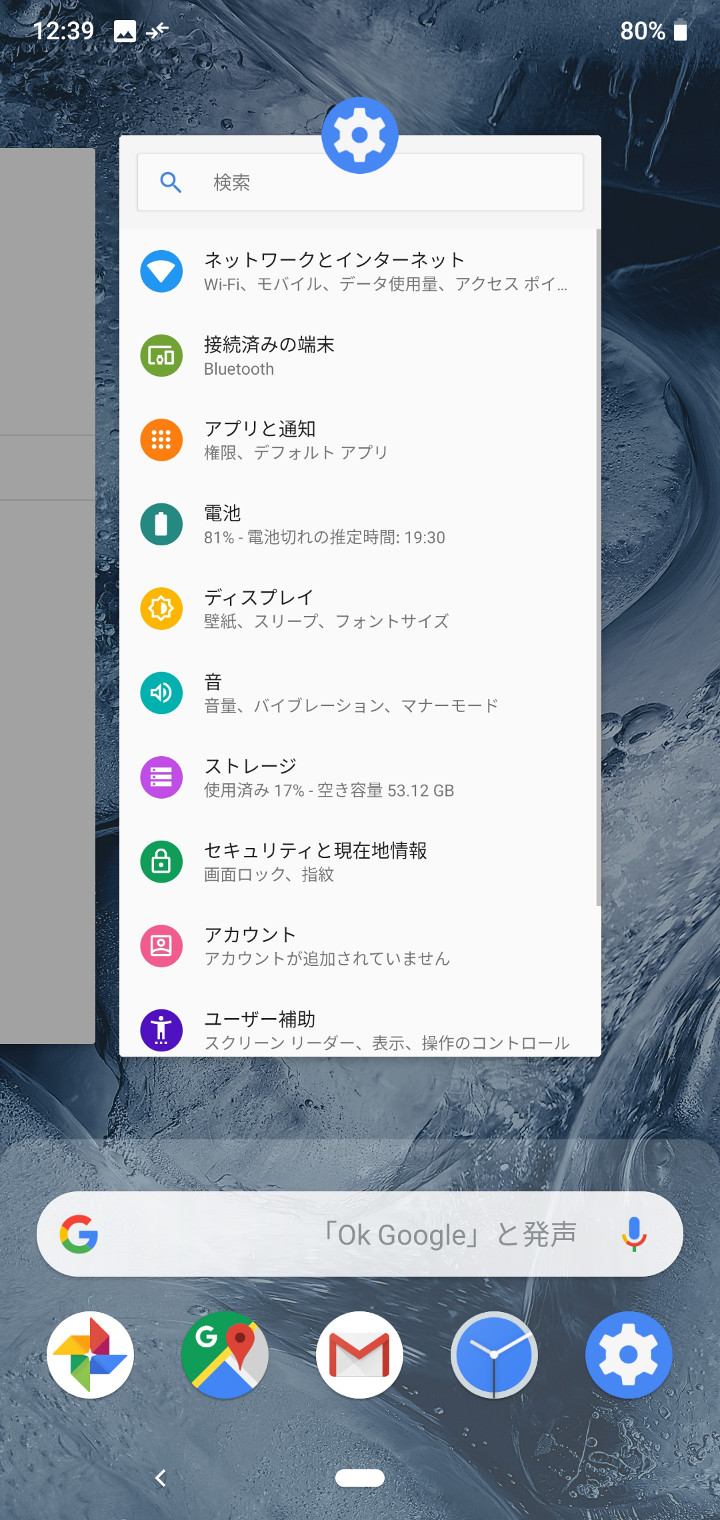Open the Clock app

494,1355
